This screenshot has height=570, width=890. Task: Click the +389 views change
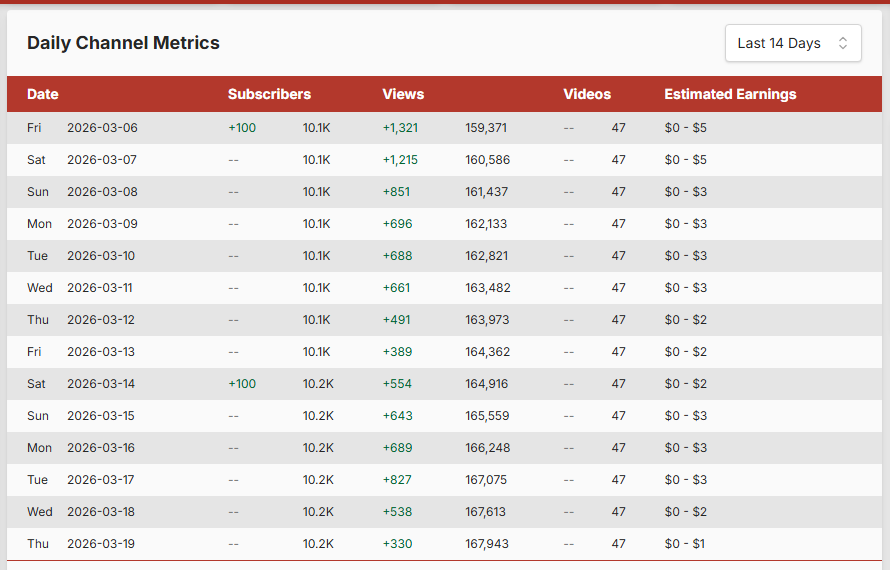[397, 352]
